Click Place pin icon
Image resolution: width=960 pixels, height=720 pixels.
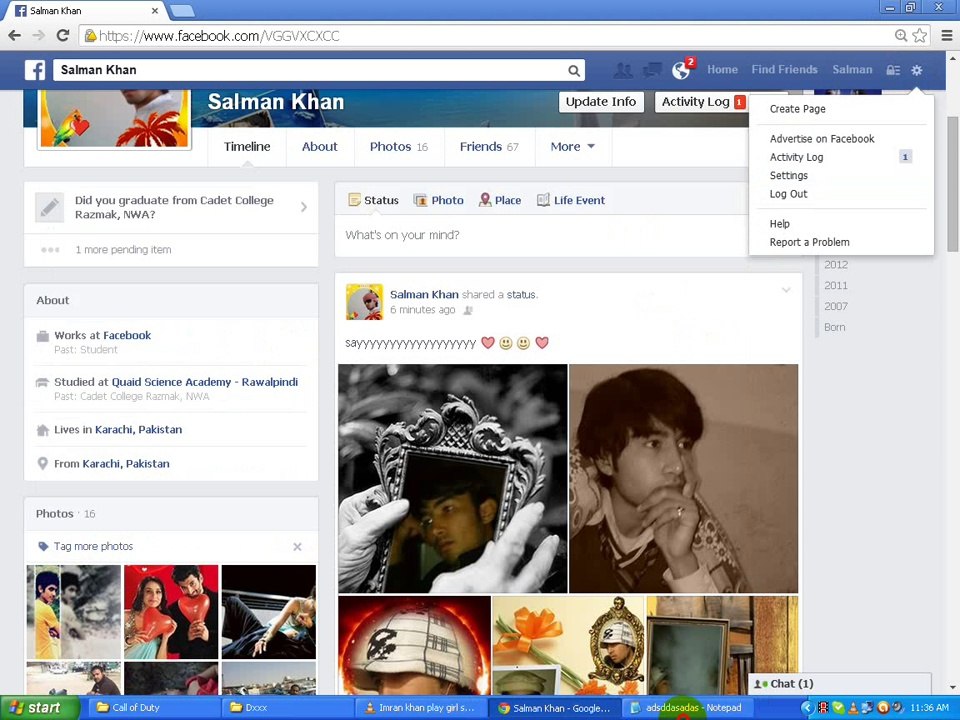[x=485, y=200]
